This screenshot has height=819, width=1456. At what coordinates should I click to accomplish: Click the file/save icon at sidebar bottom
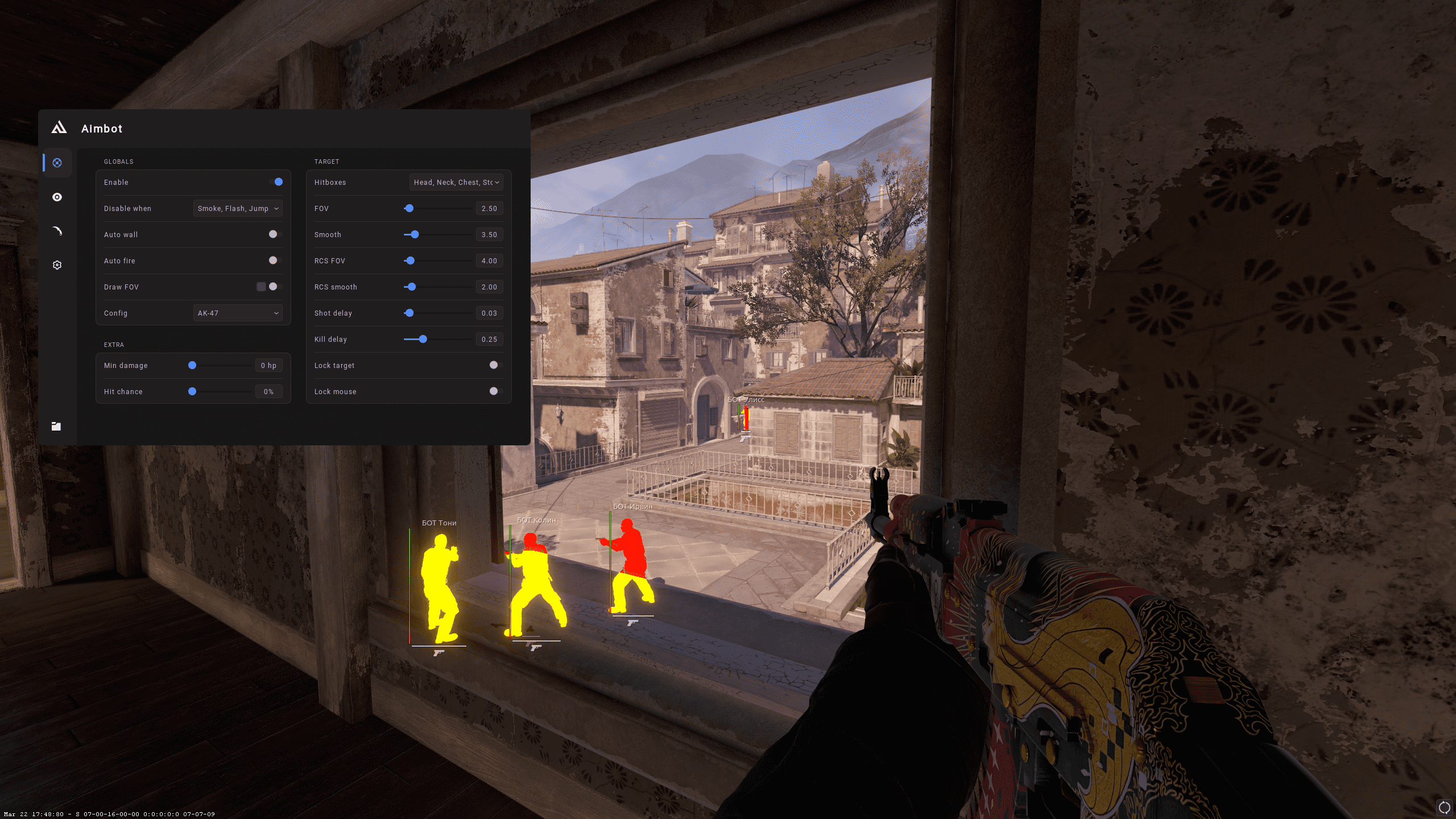[x=56, y=427]
